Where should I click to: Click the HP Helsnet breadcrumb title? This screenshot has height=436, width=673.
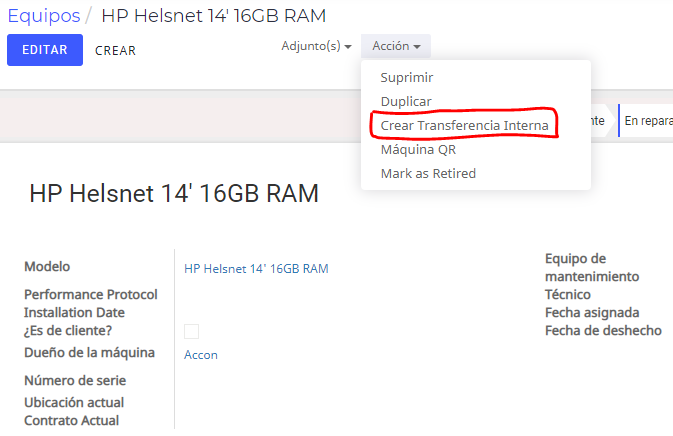pyautogui.click(x=213, y=16)
